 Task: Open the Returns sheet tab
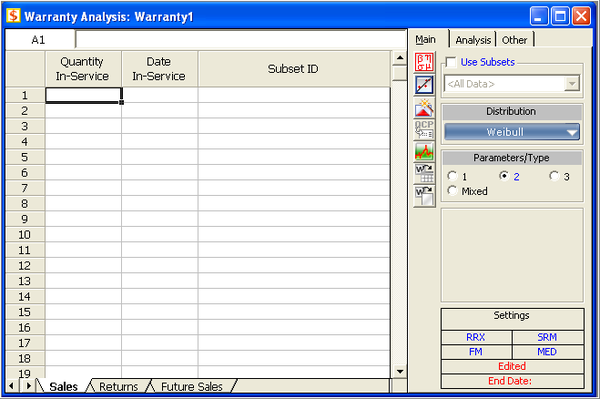coord(118,386)
